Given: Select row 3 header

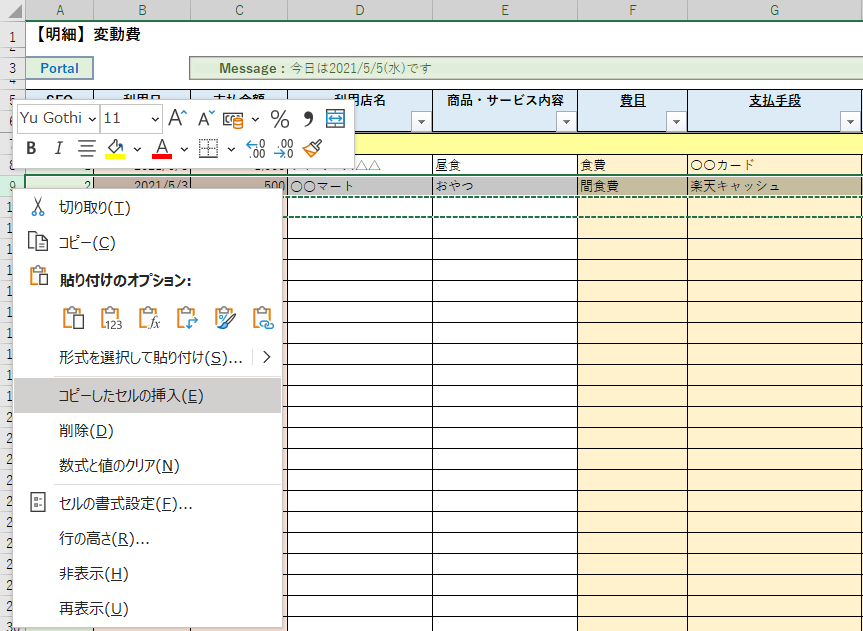Looking at the screenshot, I should [x=12, y=68].
